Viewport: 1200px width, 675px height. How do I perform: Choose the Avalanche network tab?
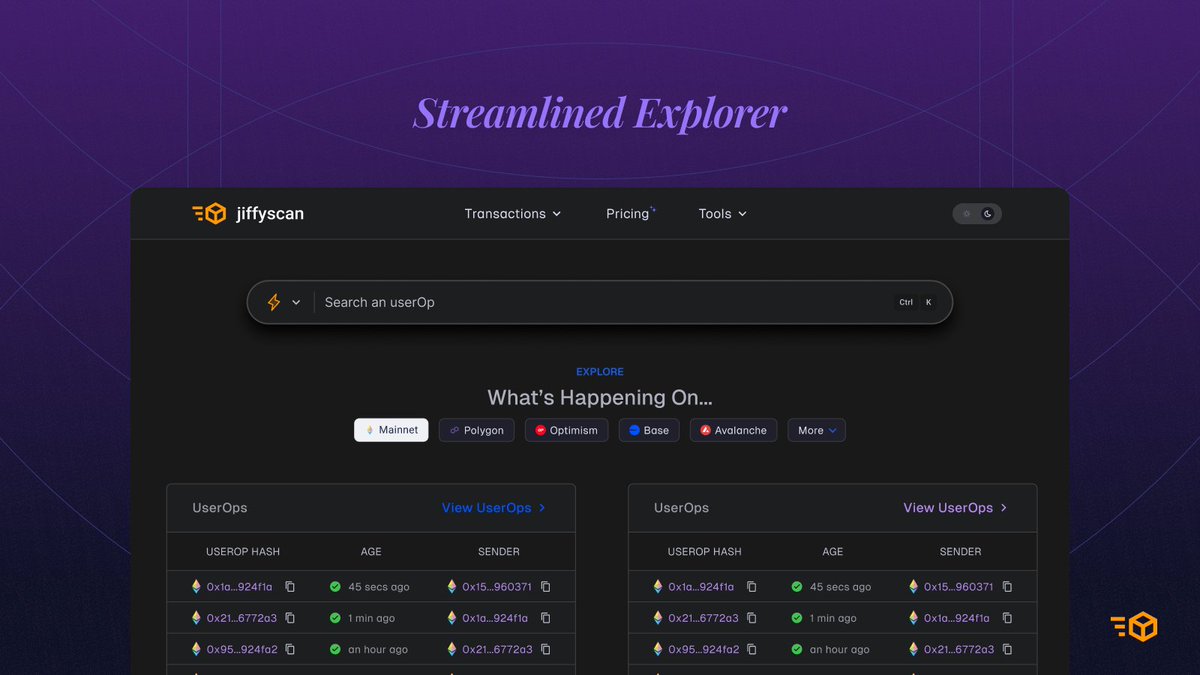(x=733, y=430)
